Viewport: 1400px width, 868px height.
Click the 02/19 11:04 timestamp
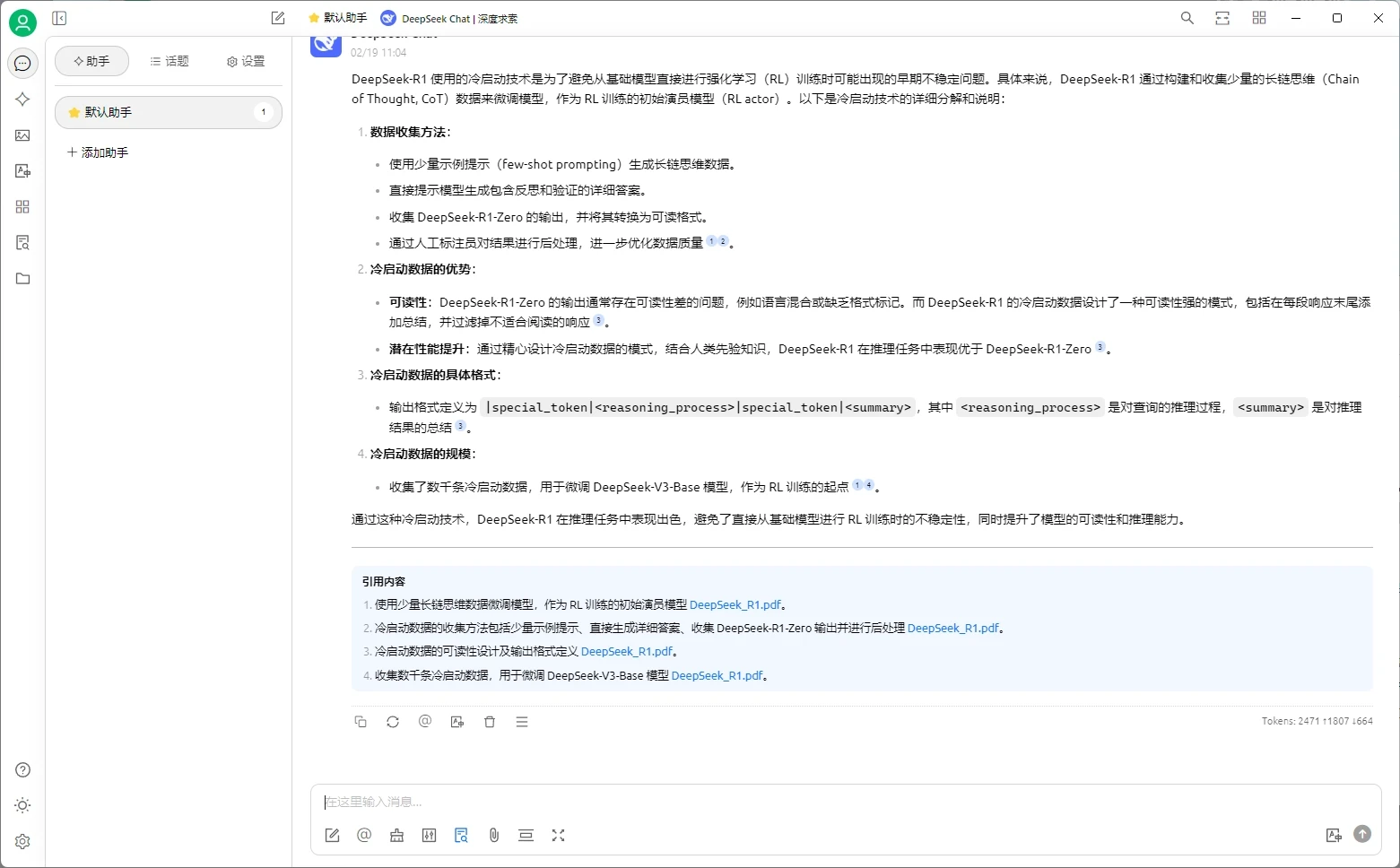(378, 53)
